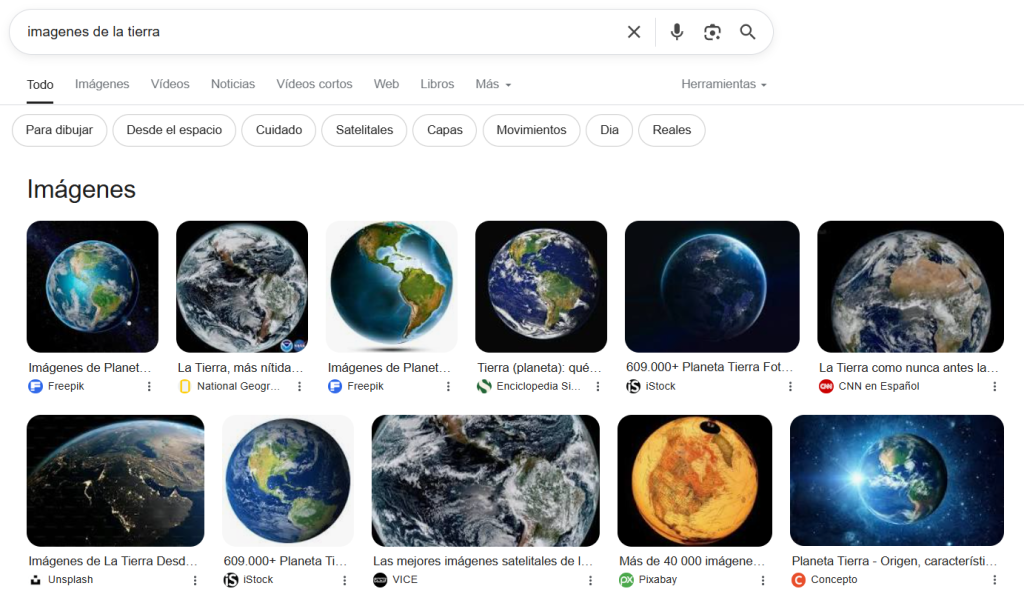
Task: Open three-dot menu for Concepto result
Action: (994, 580)
